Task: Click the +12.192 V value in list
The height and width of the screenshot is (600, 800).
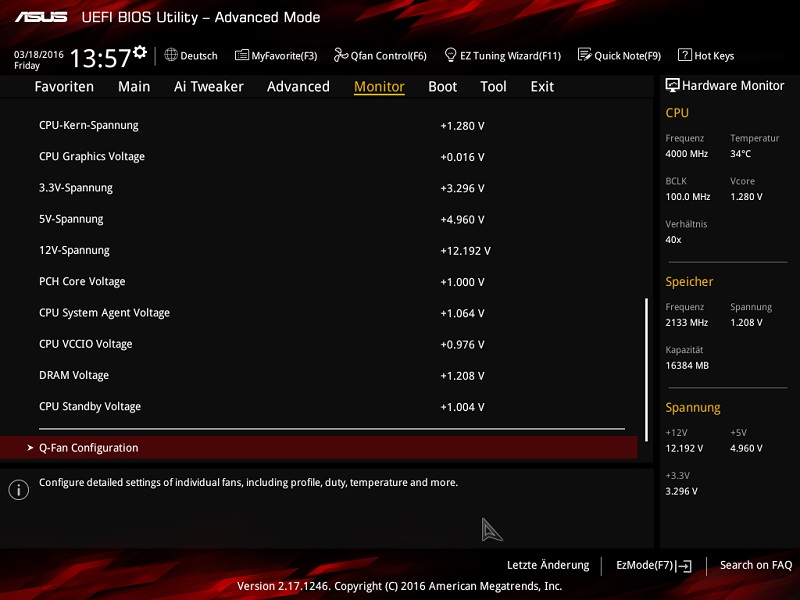Action: coord(465,251)
